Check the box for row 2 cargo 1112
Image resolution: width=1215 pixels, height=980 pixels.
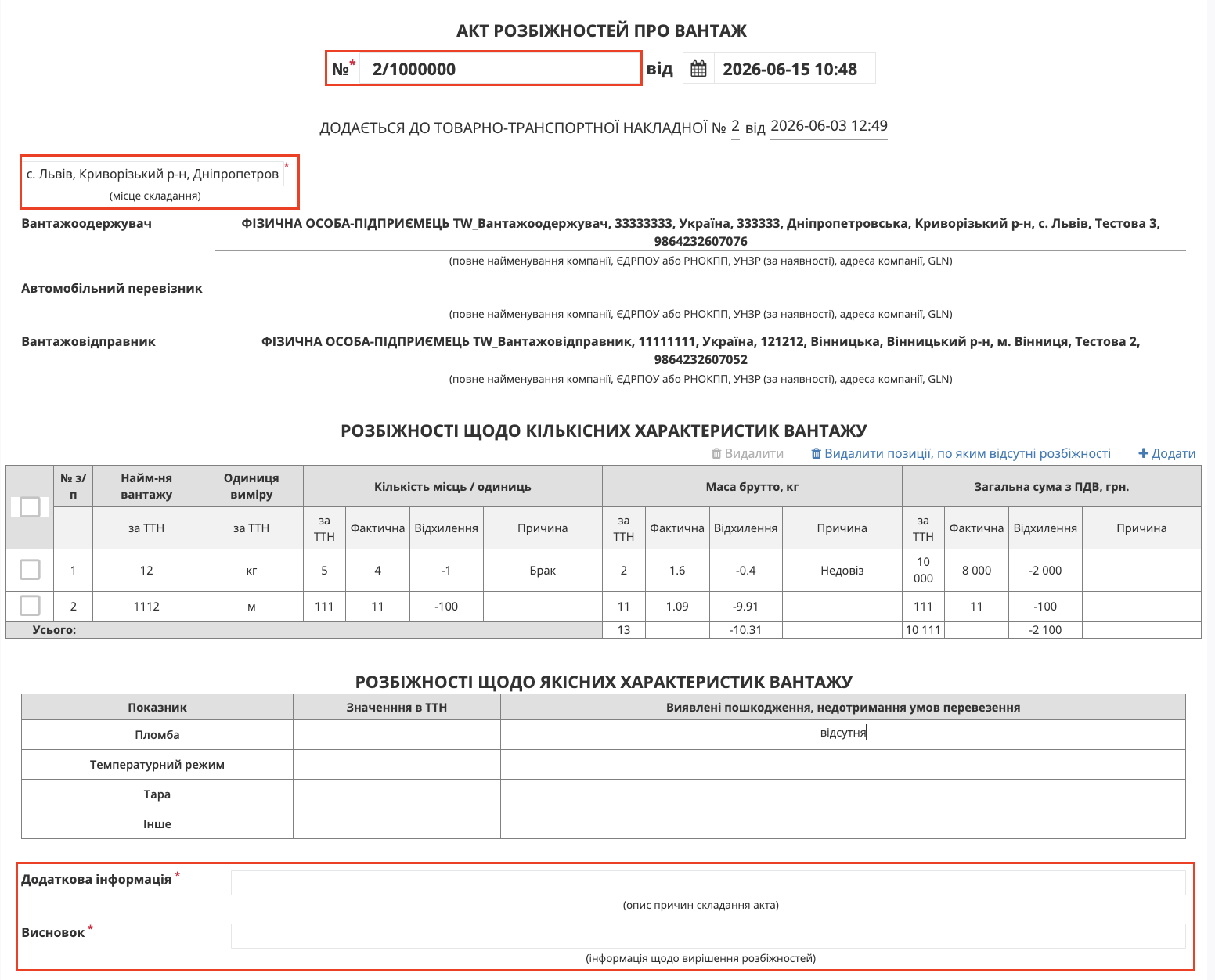click(x=30, y=606)
